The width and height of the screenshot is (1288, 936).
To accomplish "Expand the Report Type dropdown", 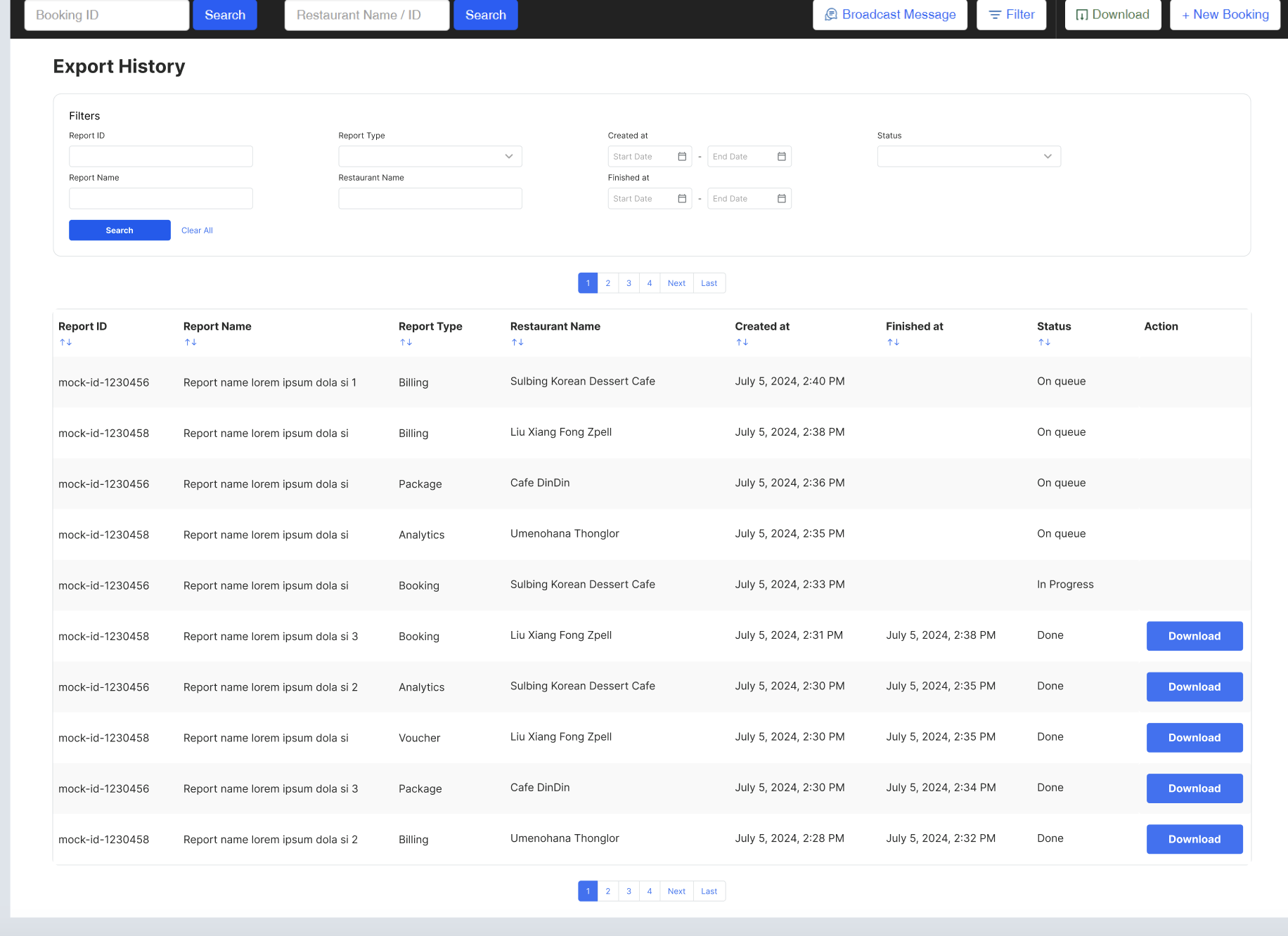I will [430, 157].
